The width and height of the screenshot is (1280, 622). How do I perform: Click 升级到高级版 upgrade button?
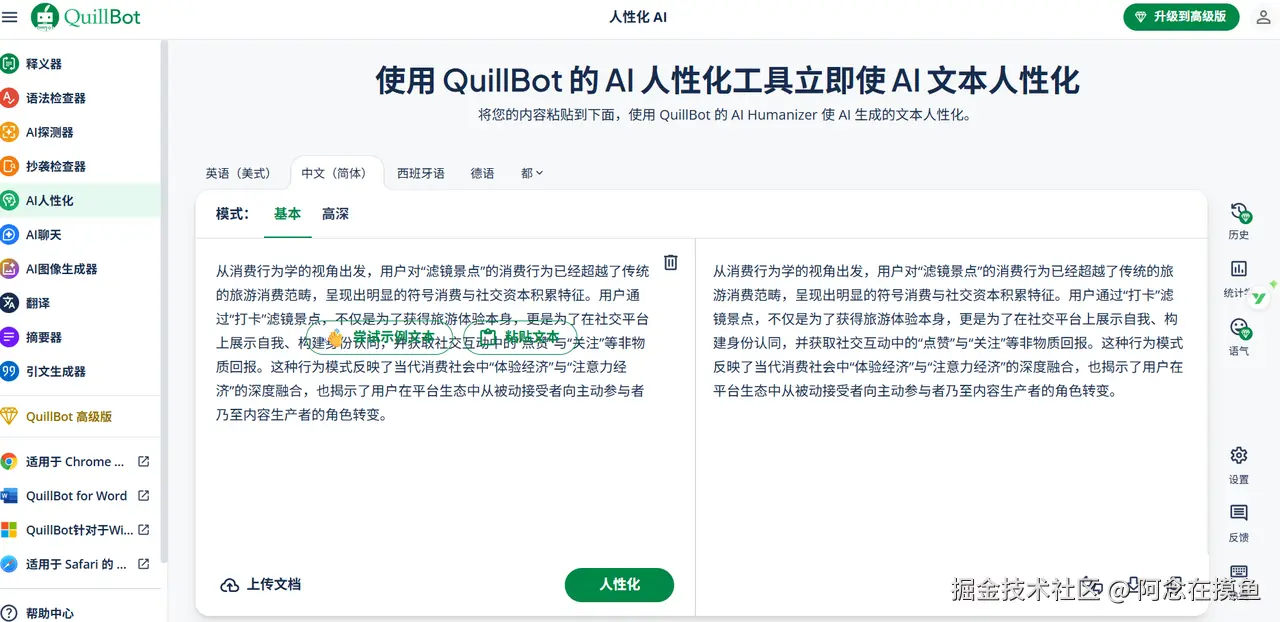click(x=1181, y=17)
